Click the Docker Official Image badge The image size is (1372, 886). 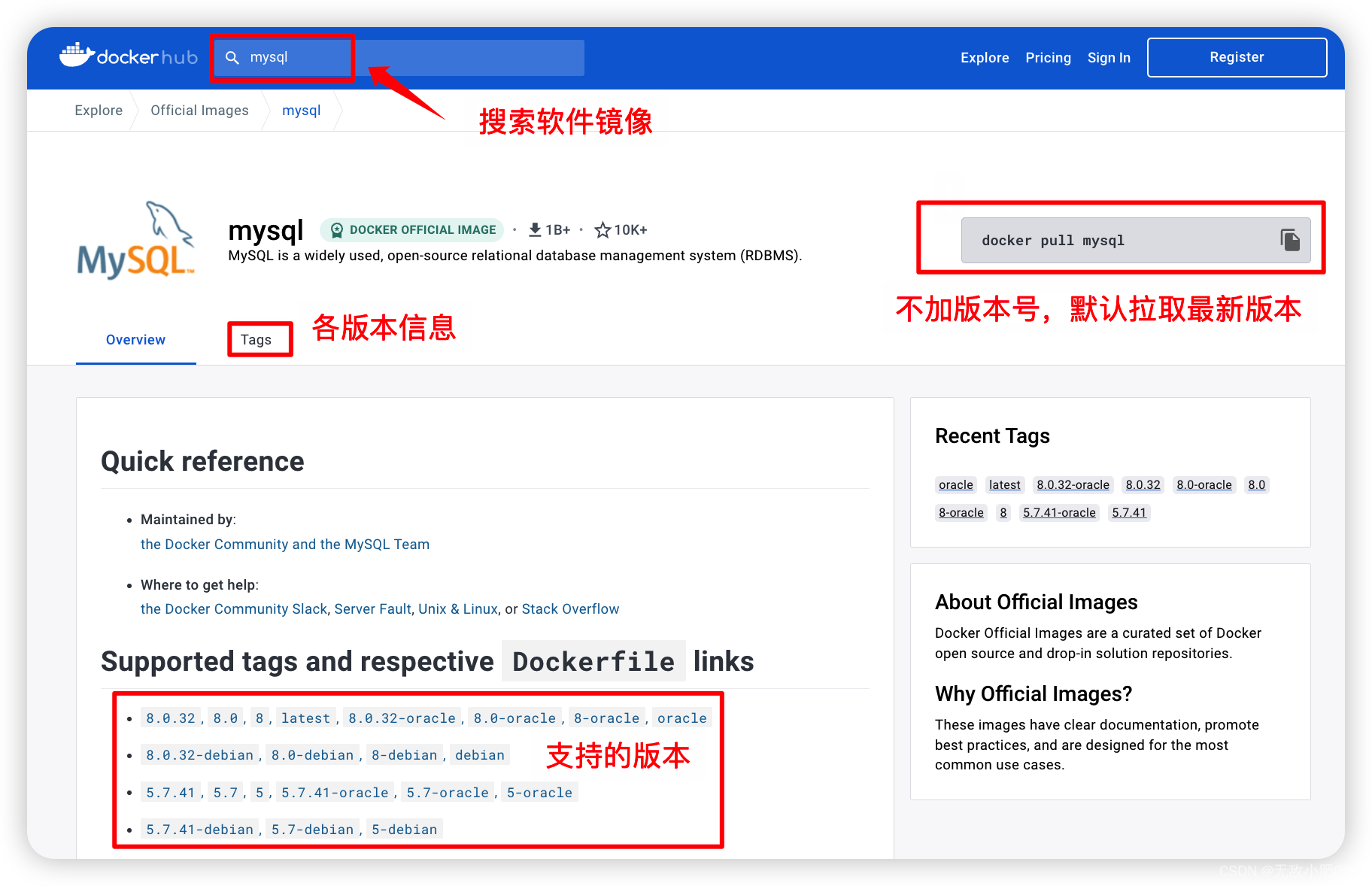click(x=412, y=230)
